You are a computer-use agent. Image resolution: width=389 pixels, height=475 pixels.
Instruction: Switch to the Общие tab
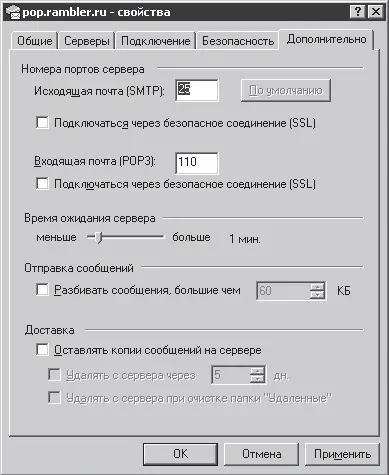click(34, 41)
